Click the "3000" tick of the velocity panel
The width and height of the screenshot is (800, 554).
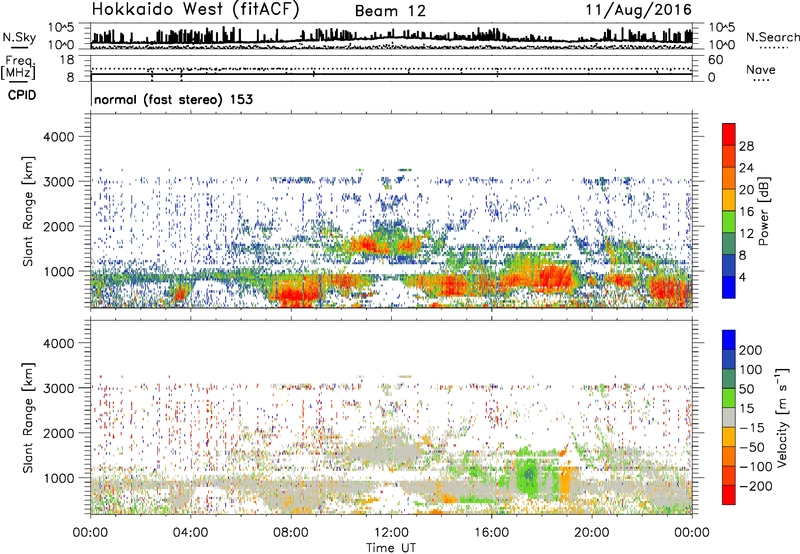pyautogui.click(x=58, y=388)
